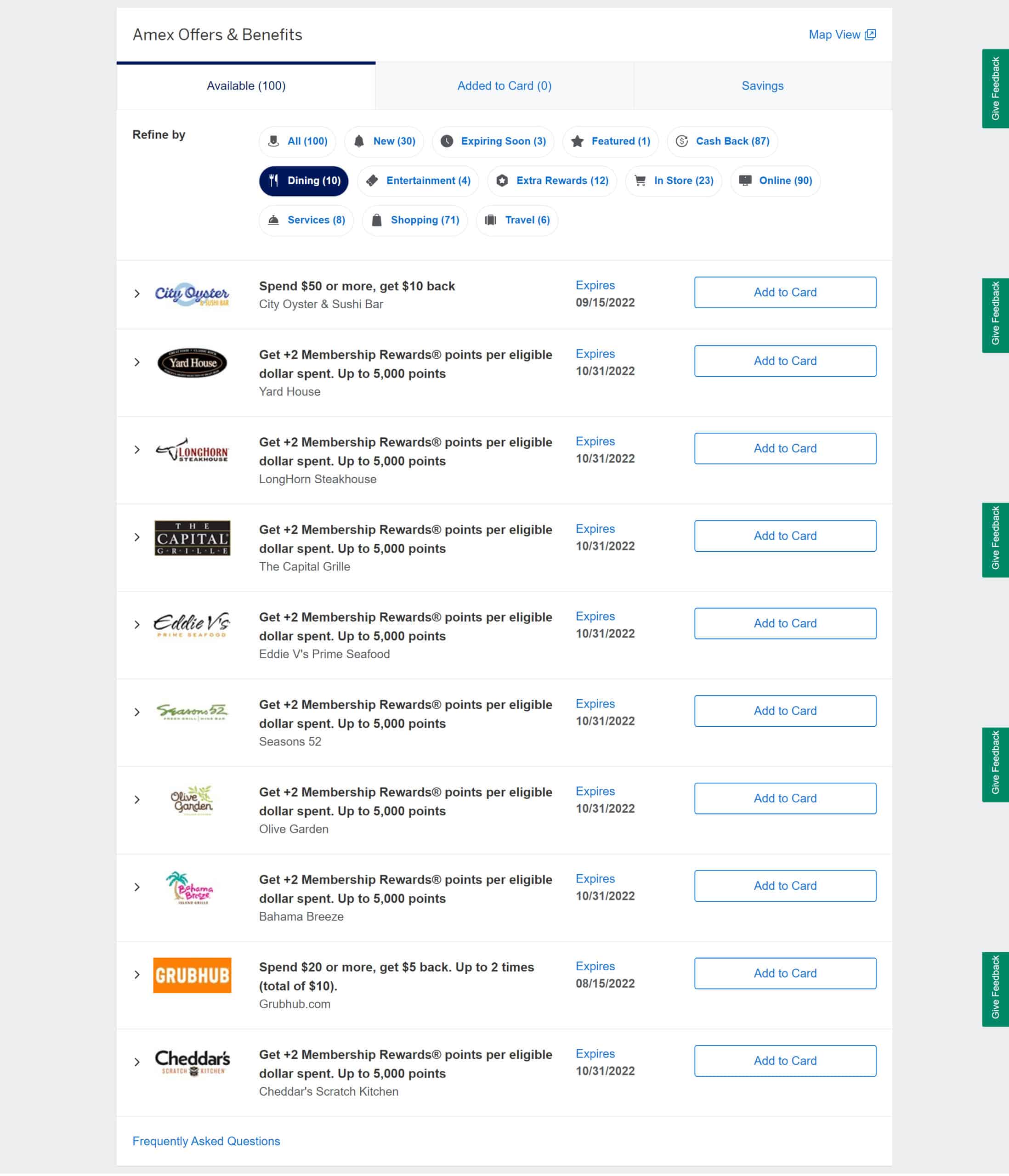Click the Yard House logo
Screen dimensions: 1009x1176
pyautogui.click(x=192, y=362)
